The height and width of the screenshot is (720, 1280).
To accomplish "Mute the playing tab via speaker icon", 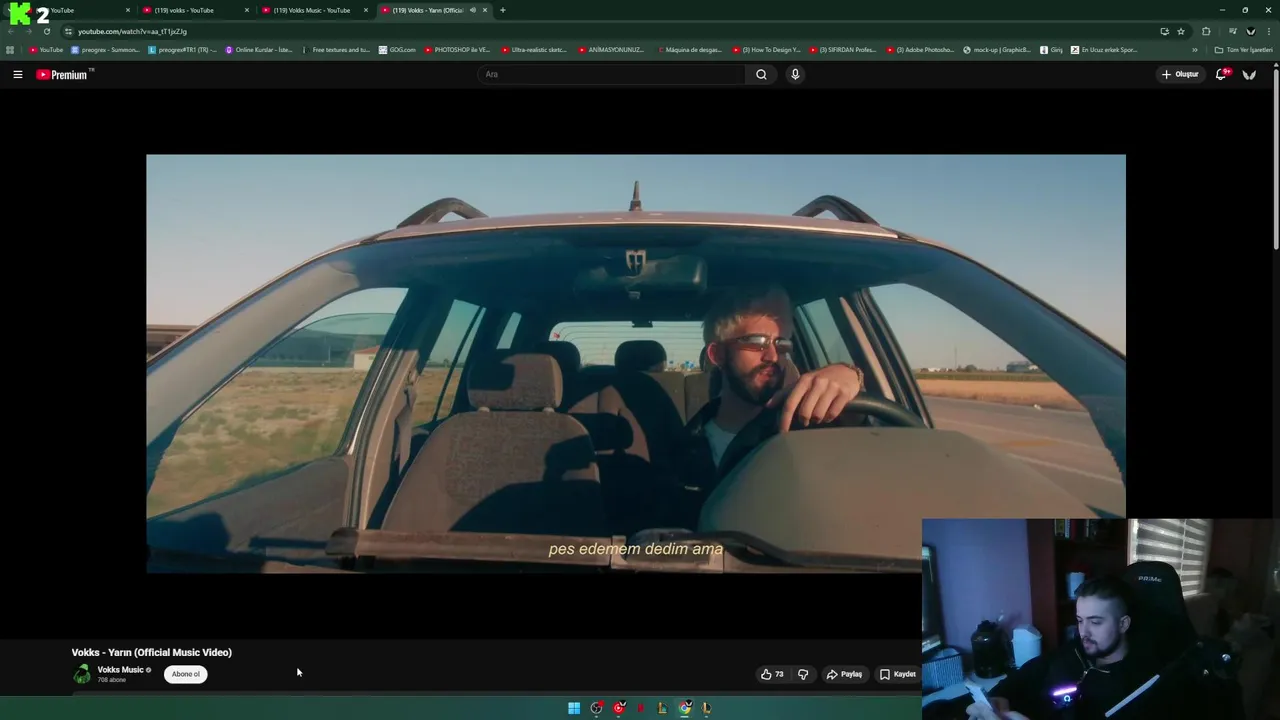I will click(x=473, y=10).
